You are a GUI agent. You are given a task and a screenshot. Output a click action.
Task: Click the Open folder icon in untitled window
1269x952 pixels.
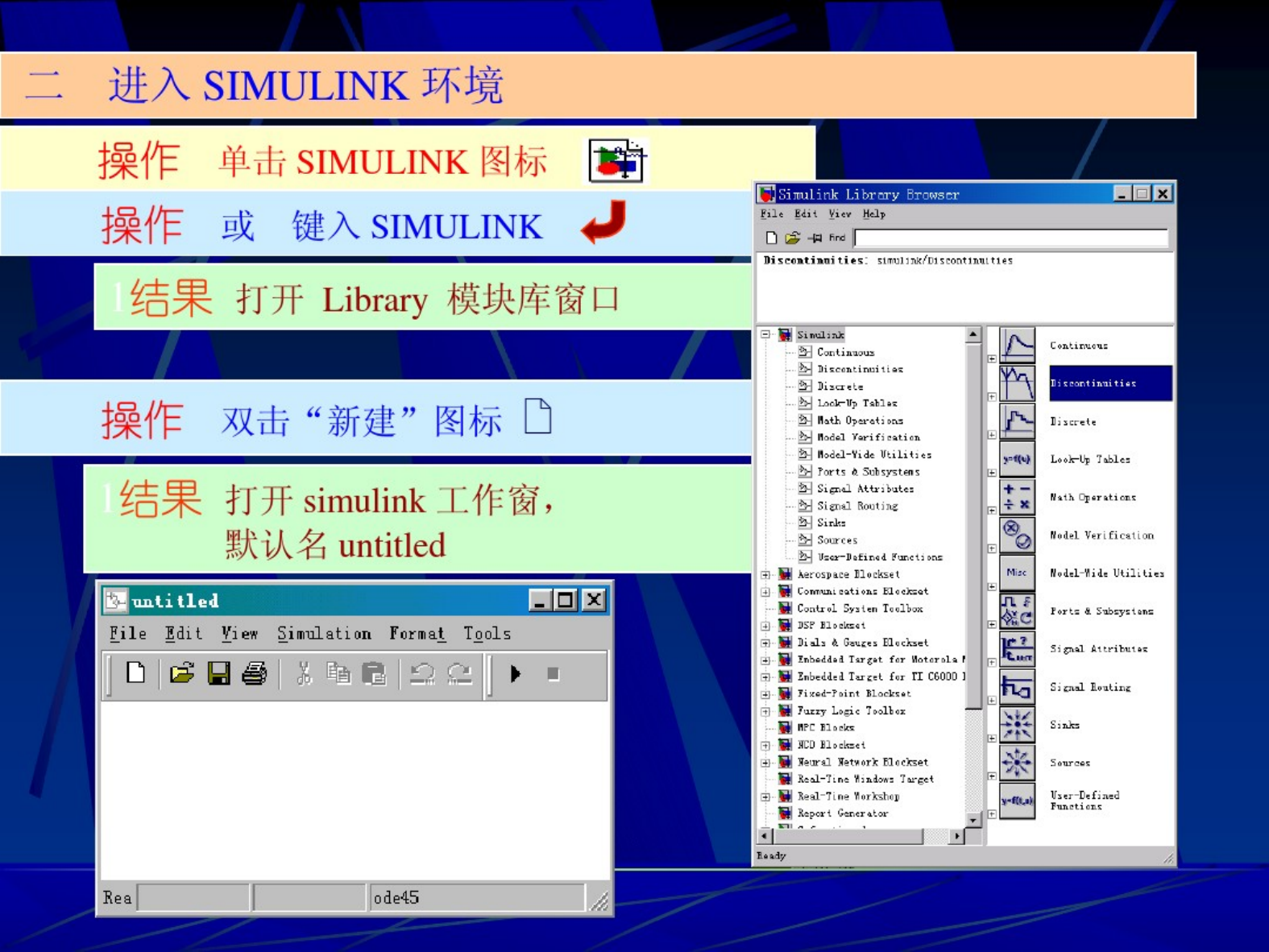click(182, 673)
